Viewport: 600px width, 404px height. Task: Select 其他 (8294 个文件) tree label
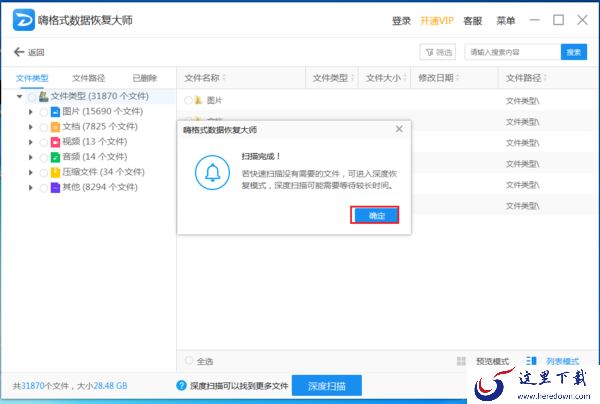pos(100,187)
